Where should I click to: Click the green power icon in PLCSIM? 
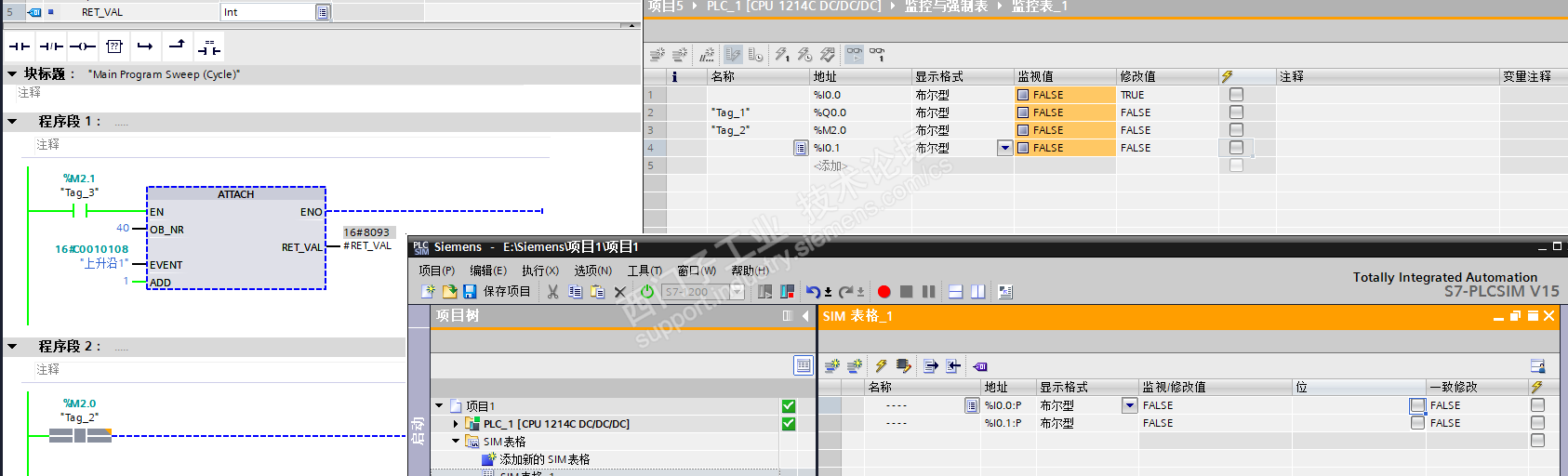(x=647, y=292)
